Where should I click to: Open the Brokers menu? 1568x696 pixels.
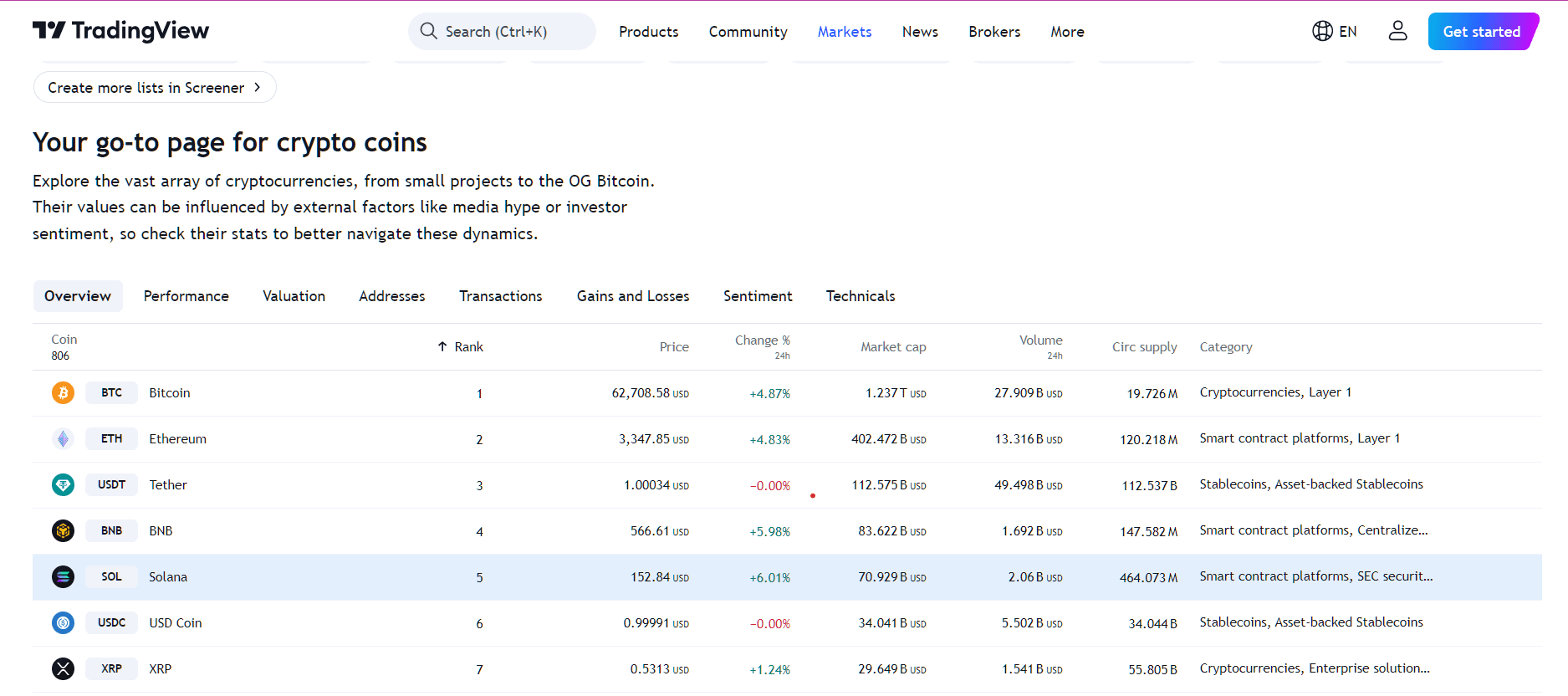pos(994,32)
